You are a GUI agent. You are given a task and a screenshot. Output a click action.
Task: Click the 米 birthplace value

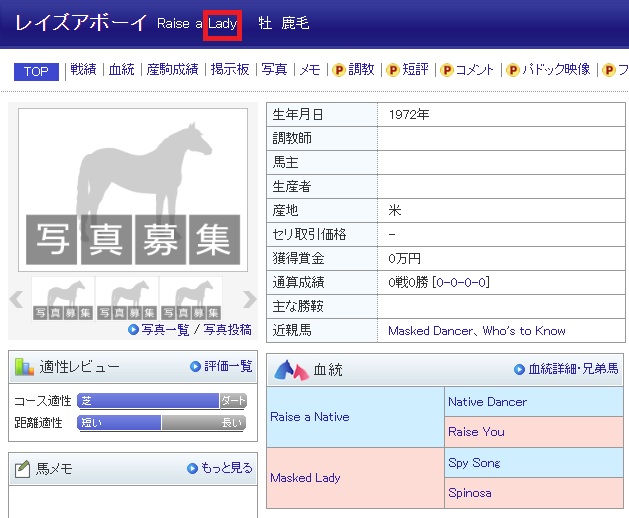pos(395,210)
